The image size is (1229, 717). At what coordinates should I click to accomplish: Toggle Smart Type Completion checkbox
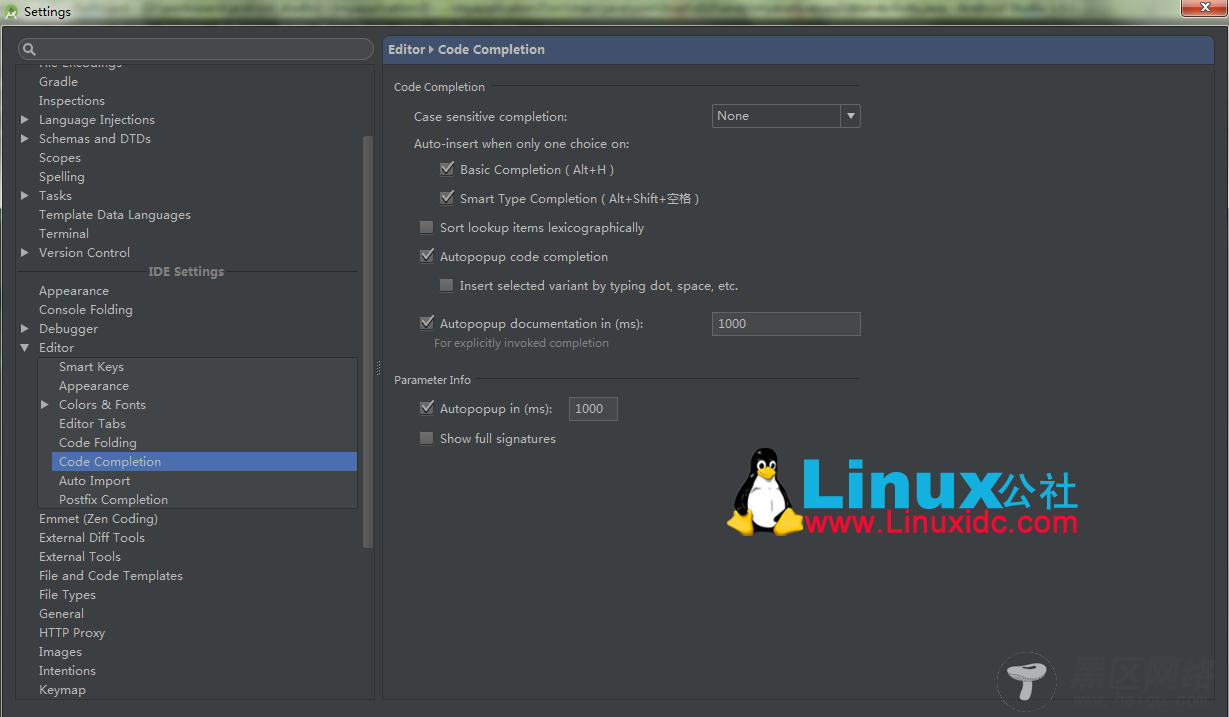[447, 199]
